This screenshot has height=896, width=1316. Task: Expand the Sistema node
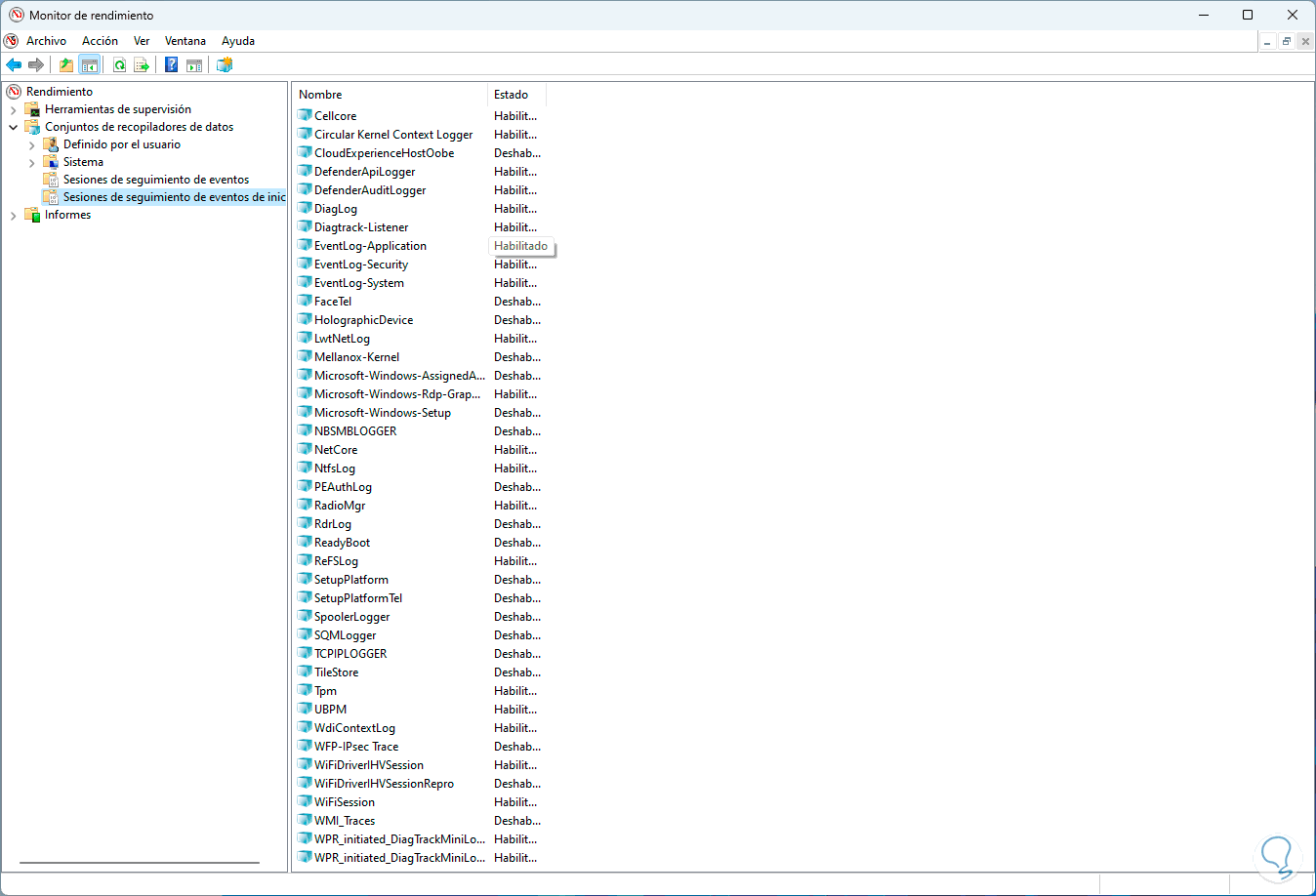(x=32, y=163)
